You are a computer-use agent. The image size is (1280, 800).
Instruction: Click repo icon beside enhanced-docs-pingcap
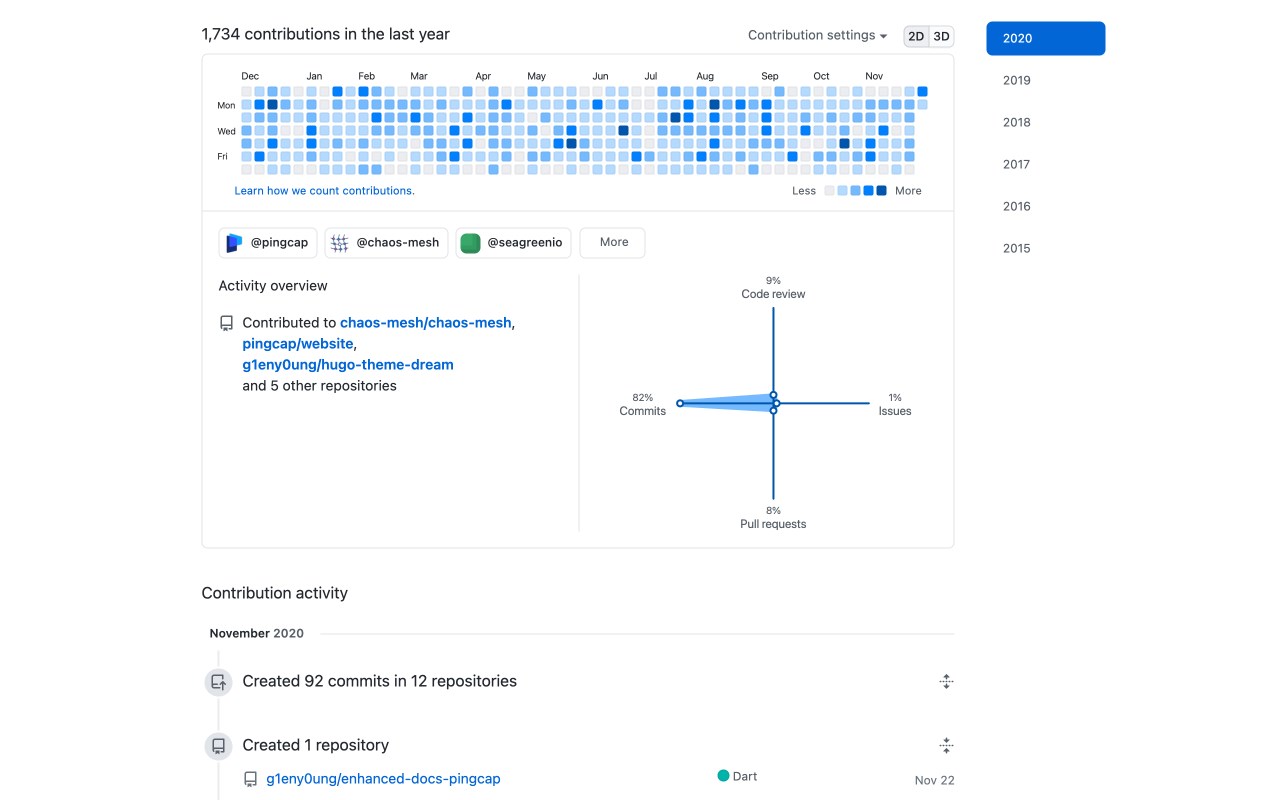coord(251,779)
